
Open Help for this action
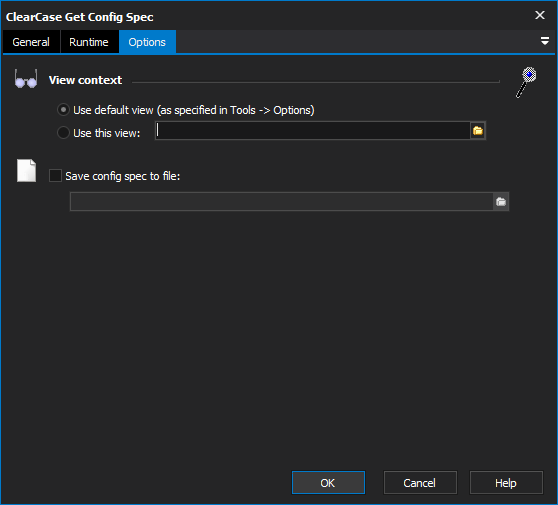point(506,483)
